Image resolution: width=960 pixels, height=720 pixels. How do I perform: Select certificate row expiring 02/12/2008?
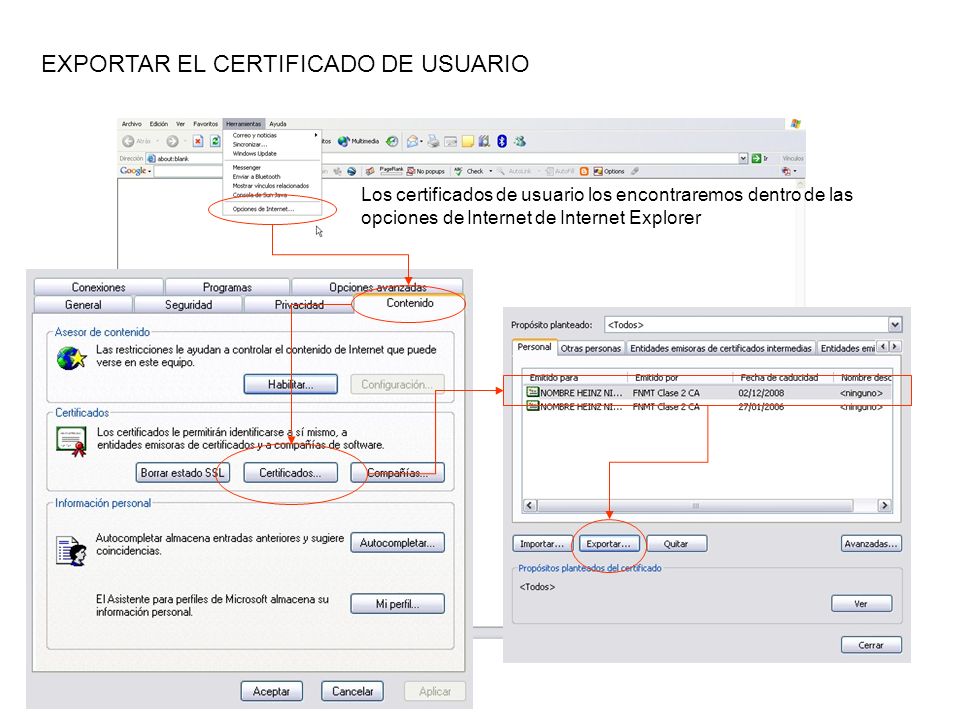pyautogui.click(x=708, y=392)
